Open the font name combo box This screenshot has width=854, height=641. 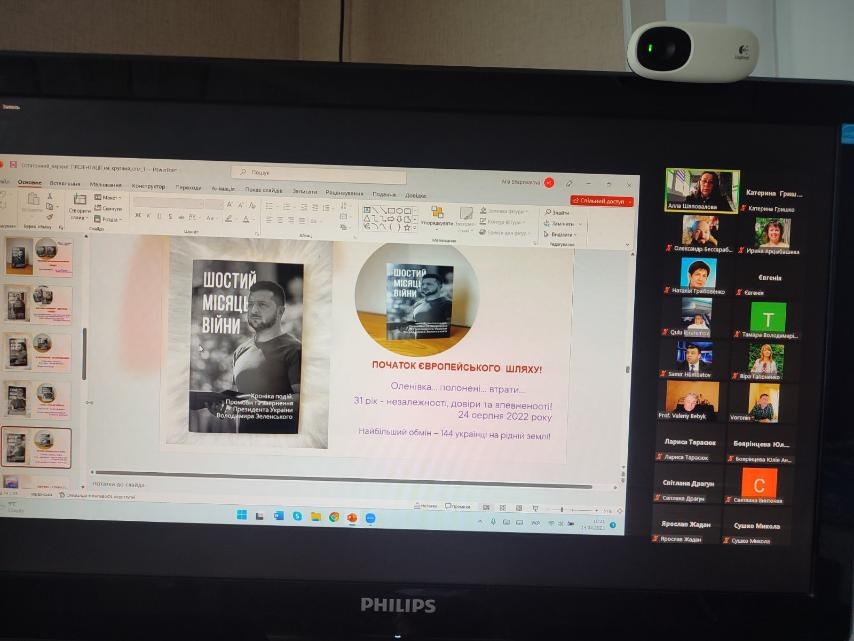click(168, 203)
